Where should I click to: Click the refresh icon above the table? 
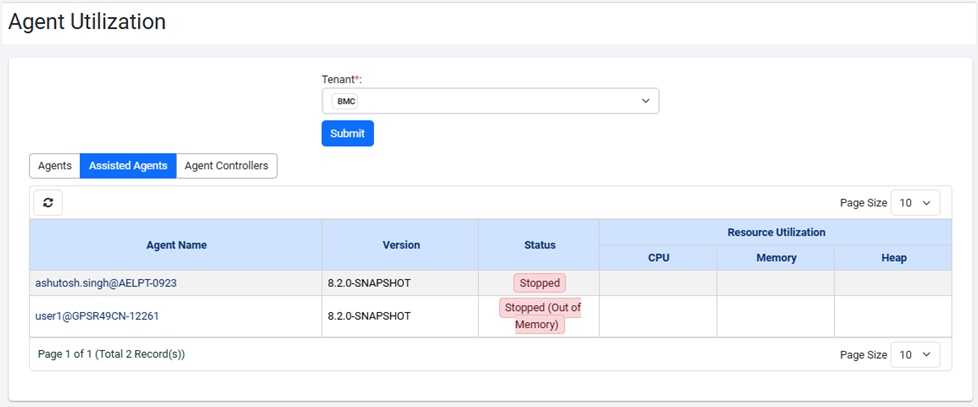pos(47,202)
